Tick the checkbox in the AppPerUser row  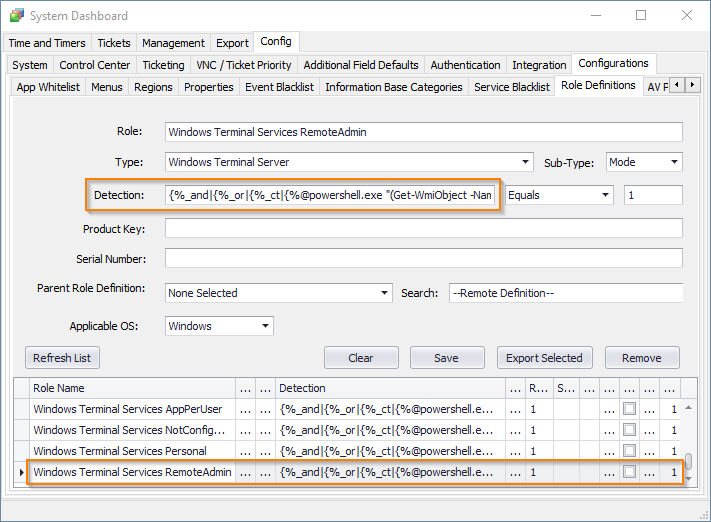[628, 409]
